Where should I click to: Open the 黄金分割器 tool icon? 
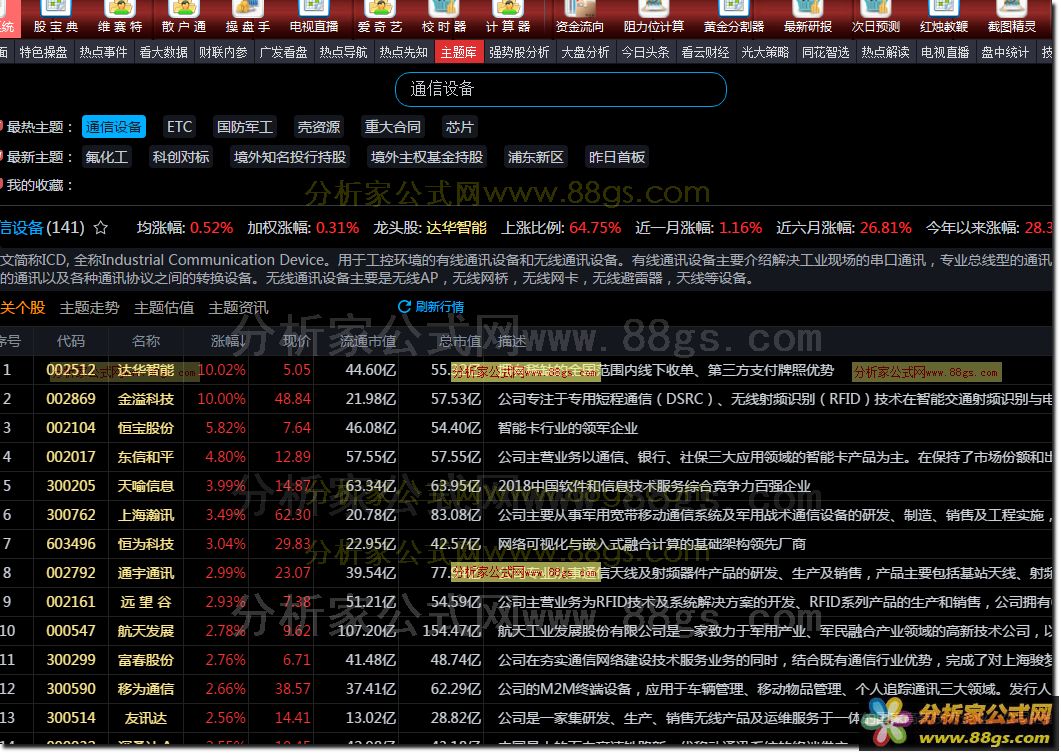click(733, 17)
